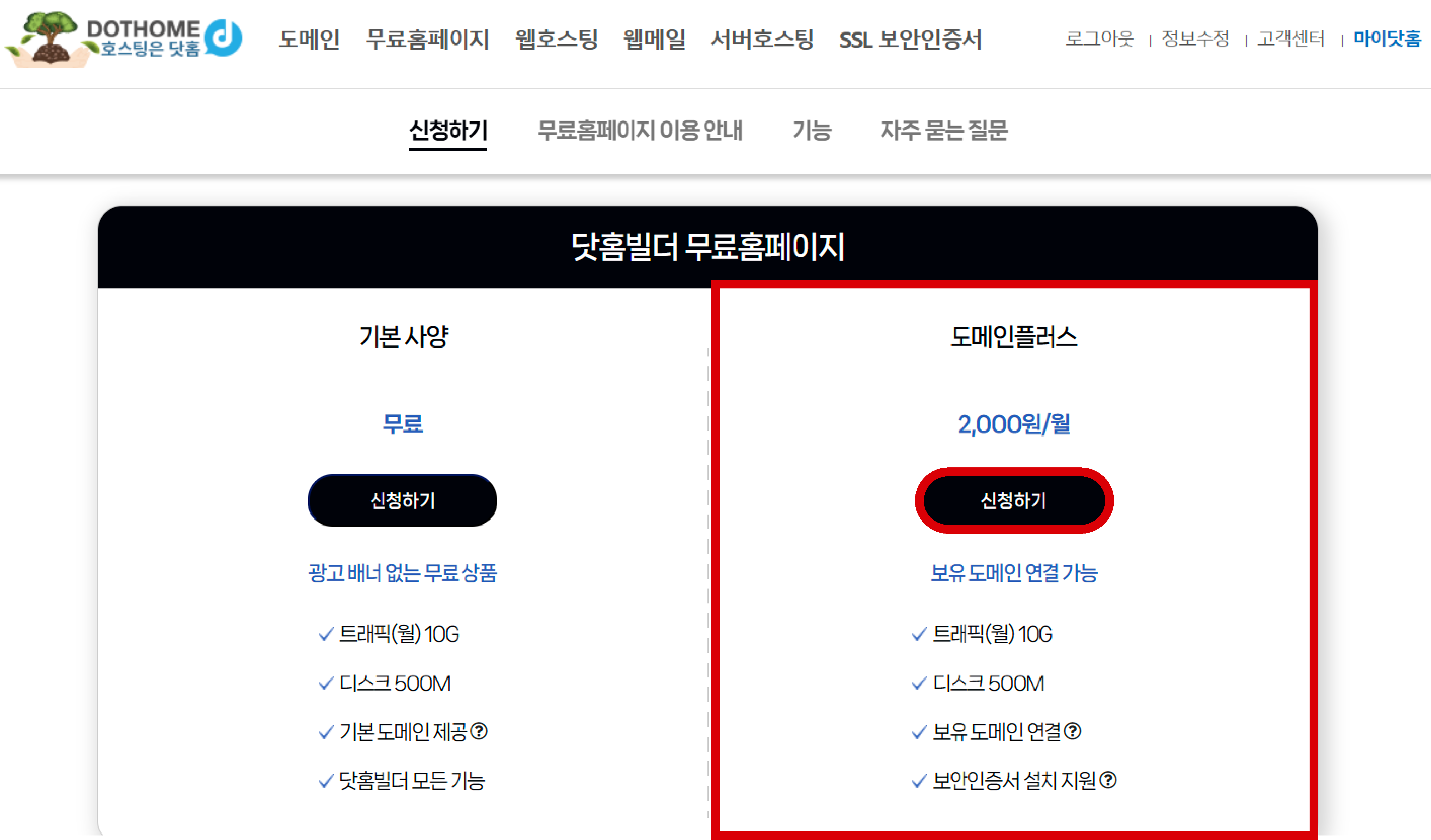Open help icon beside 보유 도메인 연결
Screen dimensions: 1431x840
pyautogui.click(x=1073, y=731)
